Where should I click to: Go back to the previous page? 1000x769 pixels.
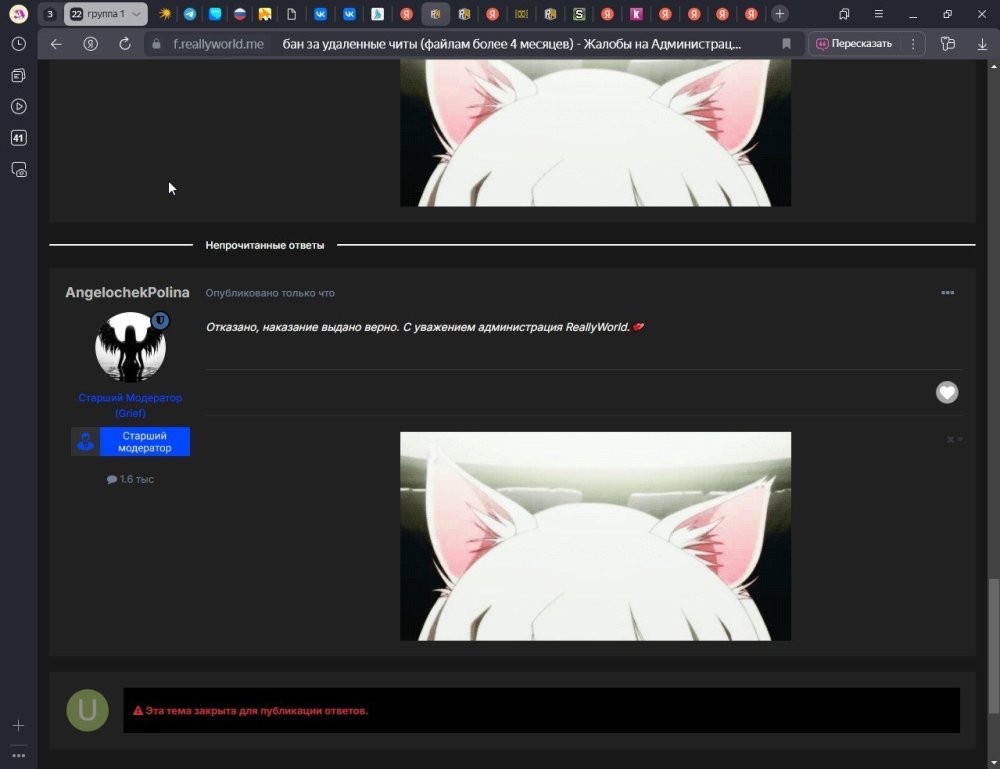tap(56, 44)
